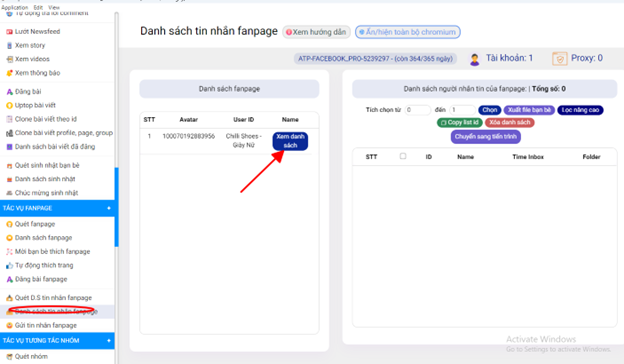Click the Tự động thích trang thumbs-up icon

coord(9,265)
